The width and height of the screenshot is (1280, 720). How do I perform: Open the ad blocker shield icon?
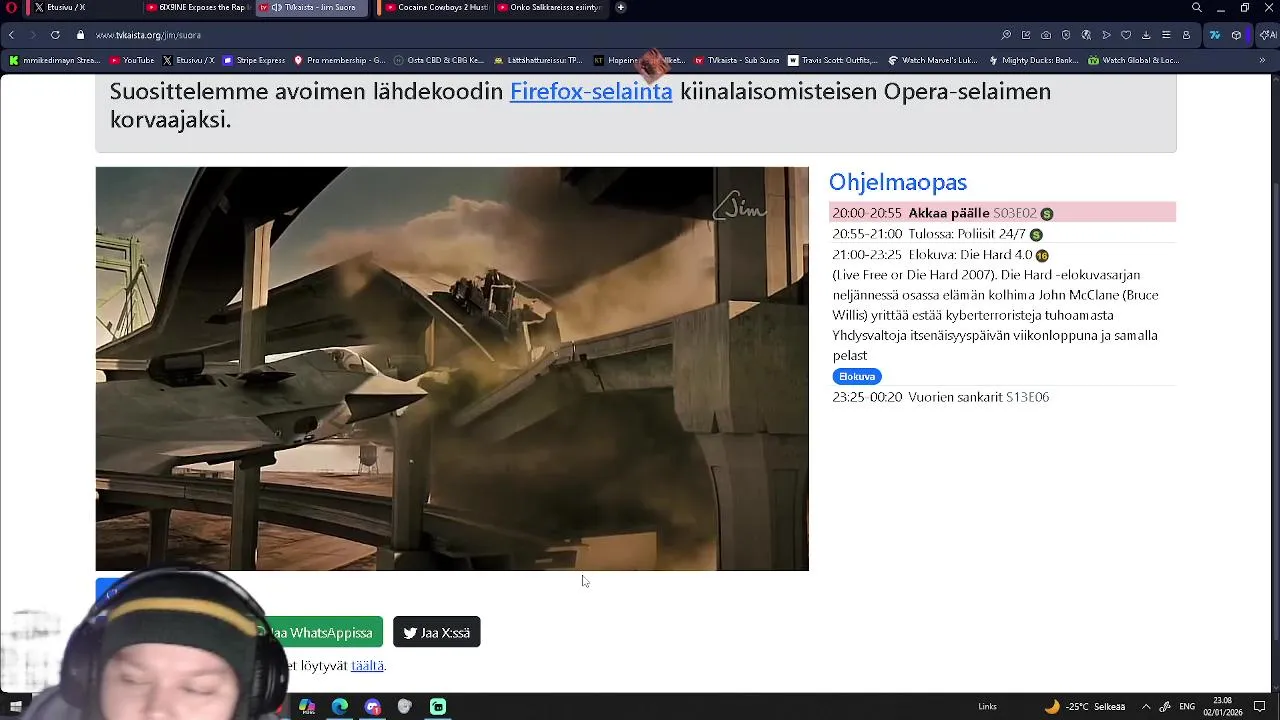click(x=1066, y=35)
